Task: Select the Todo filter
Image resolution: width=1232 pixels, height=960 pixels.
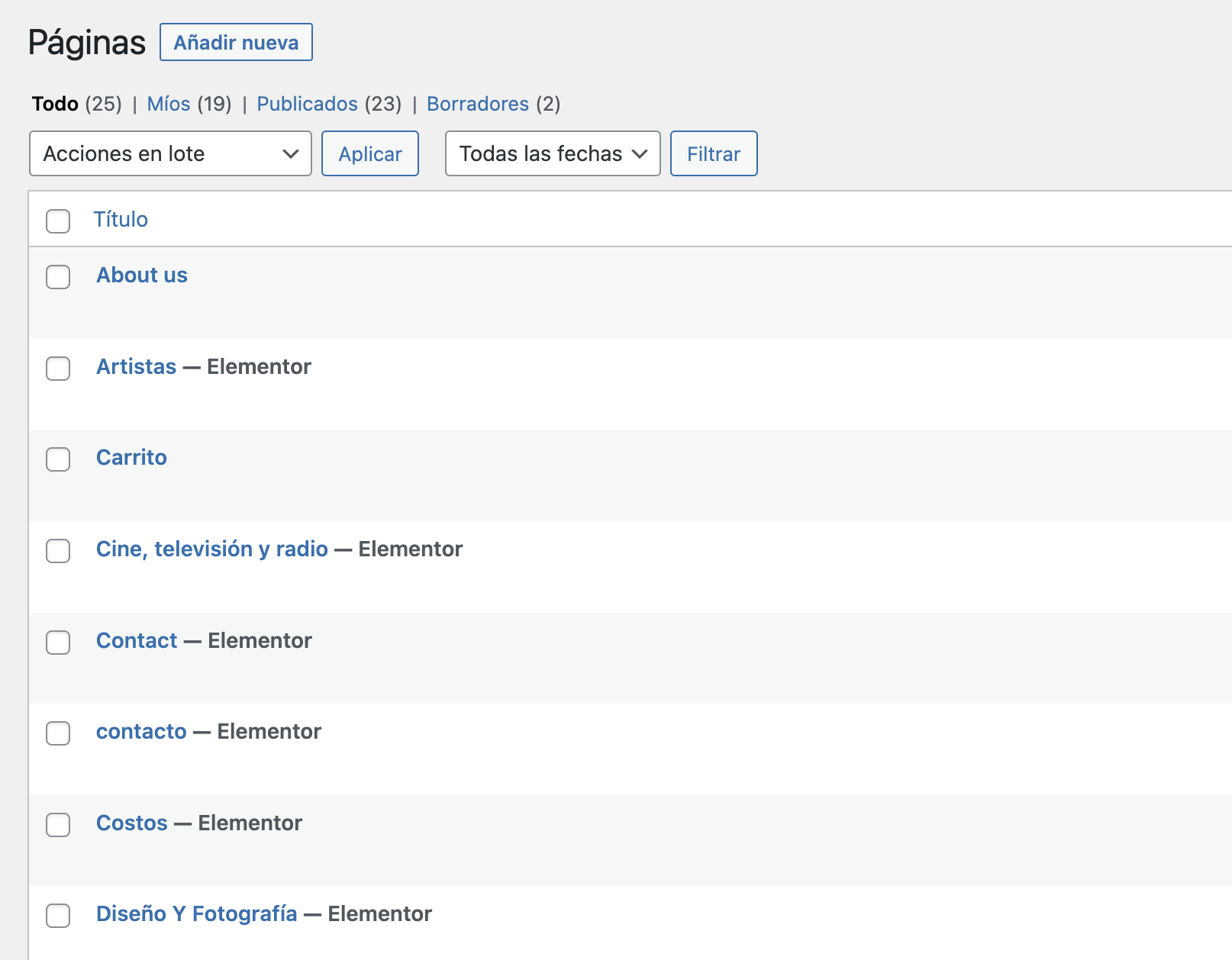Action: (x=55, y=104)
